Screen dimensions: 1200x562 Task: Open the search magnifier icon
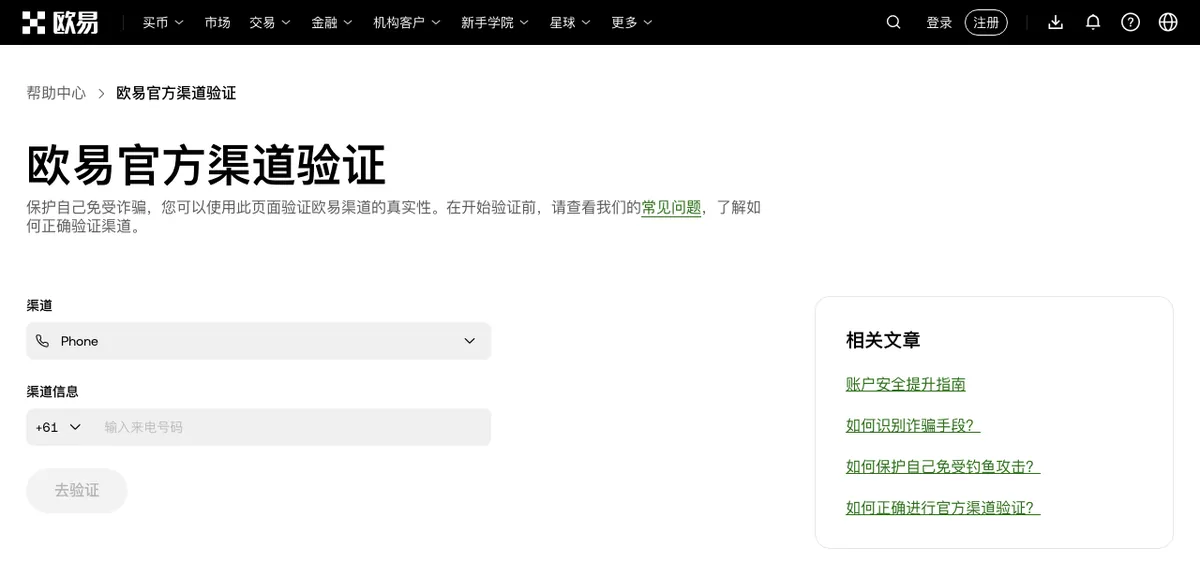point(894,22)
